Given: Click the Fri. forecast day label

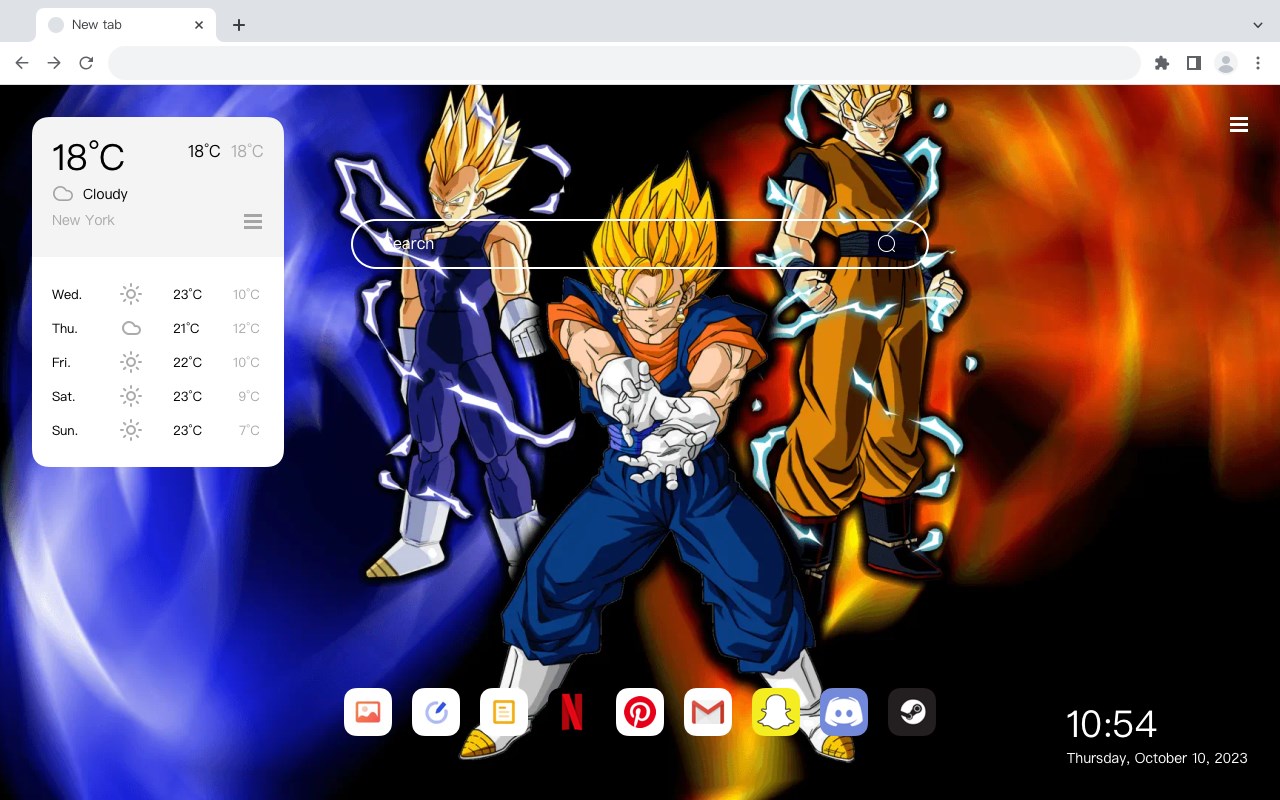Looking at the screenshot, I should [61, 362].
